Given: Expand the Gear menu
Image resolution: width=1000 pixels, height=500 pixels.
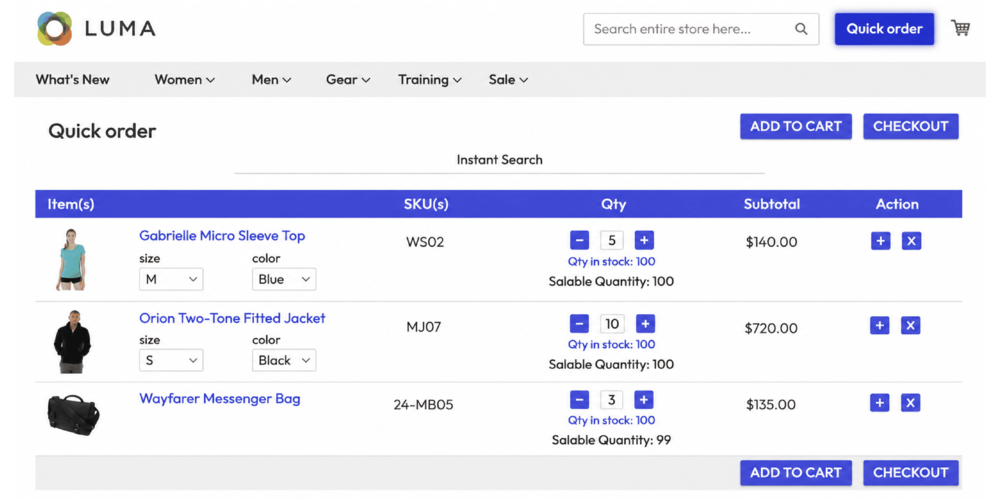Looking at the screenshot, I should [x=348, y=80].
